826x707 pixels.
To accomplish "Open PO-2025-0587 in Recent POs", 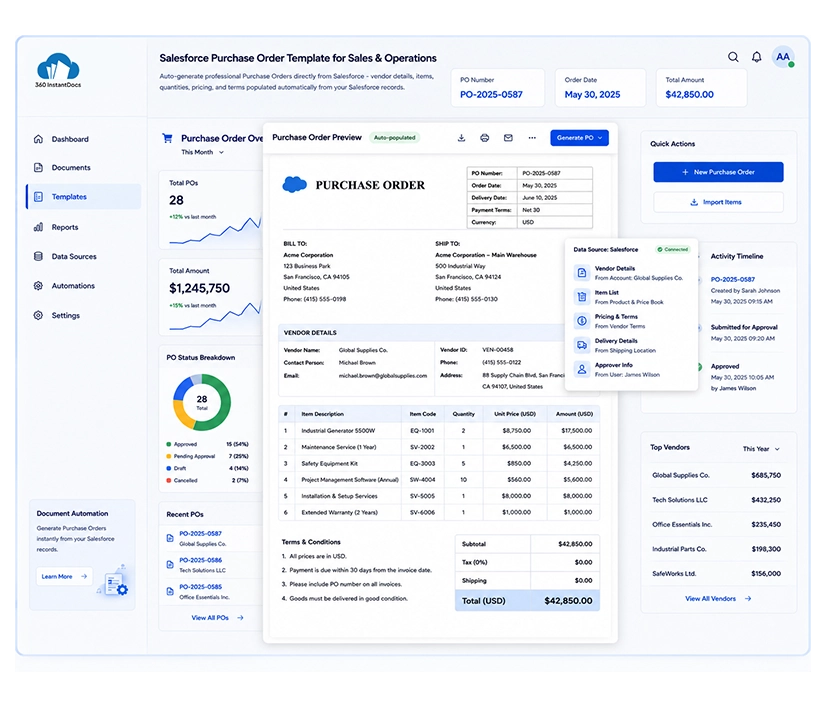I will [x=200, y=533].
